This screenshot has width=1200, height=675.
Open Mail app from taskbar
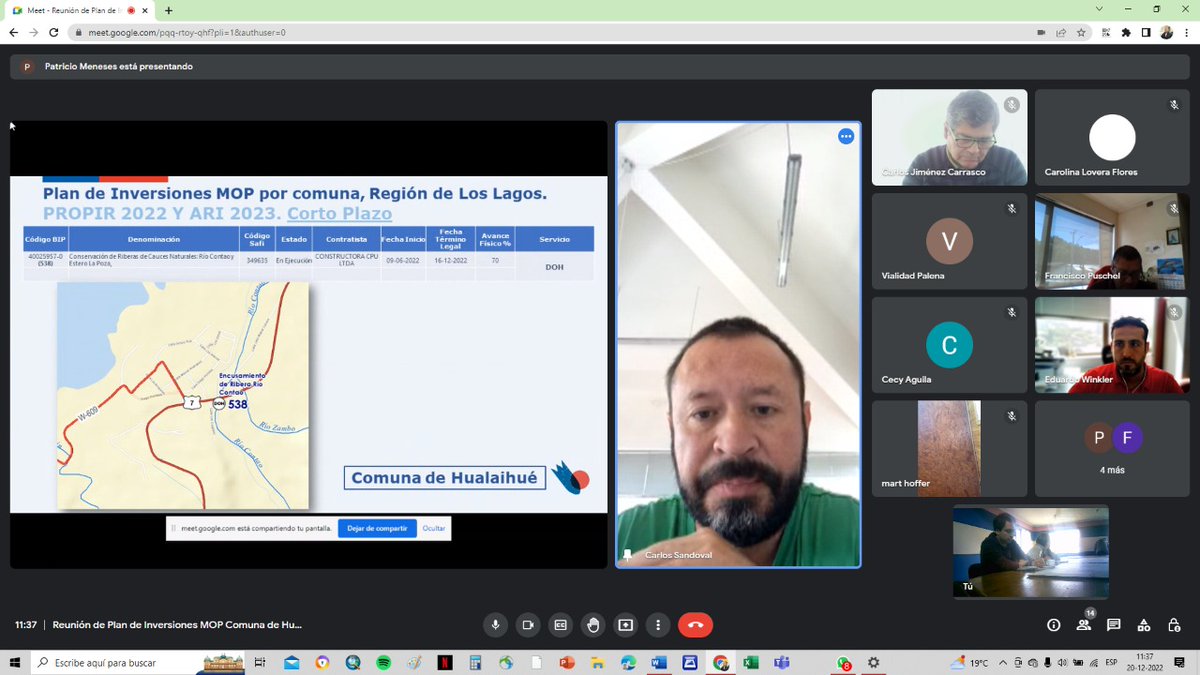pos(291,663)
